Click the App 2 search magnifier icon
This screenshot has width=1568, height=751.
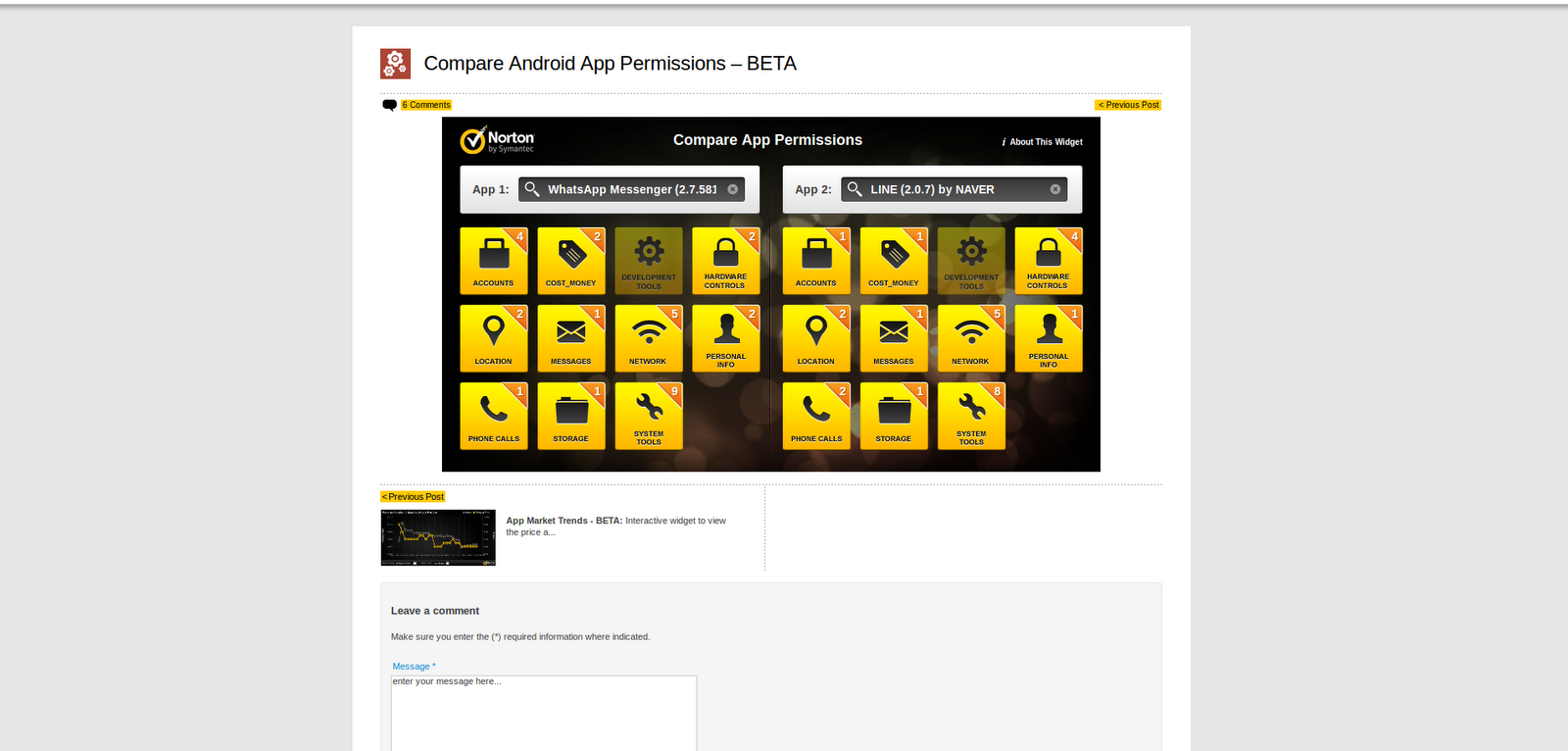click(855, 189)
